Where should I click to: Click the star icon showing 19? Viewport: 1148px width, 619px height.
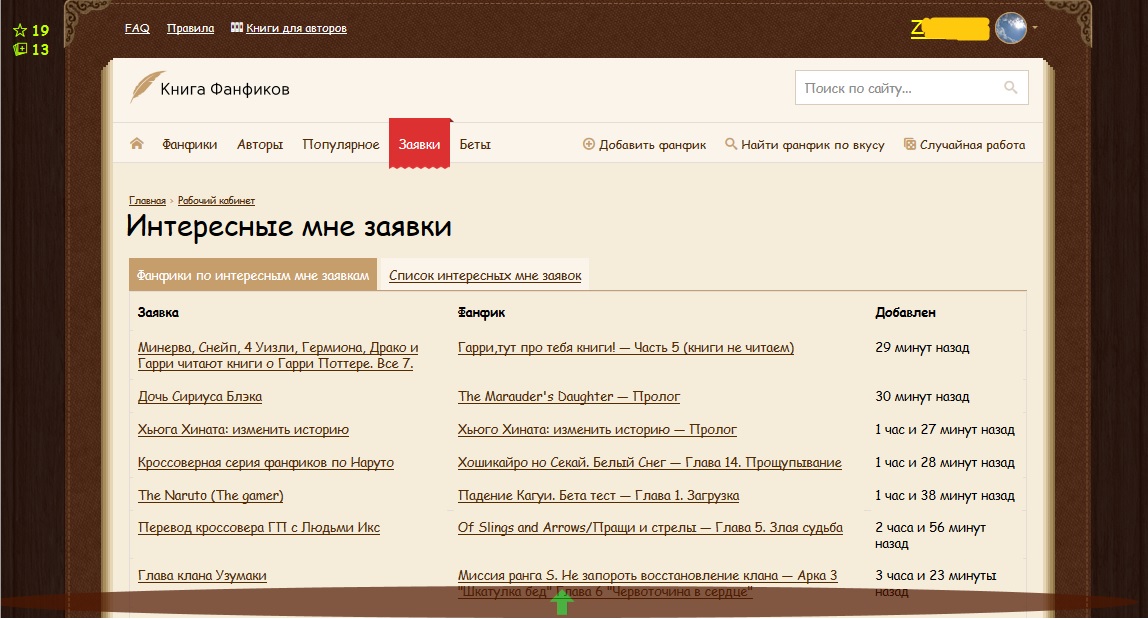coord(19,31)
